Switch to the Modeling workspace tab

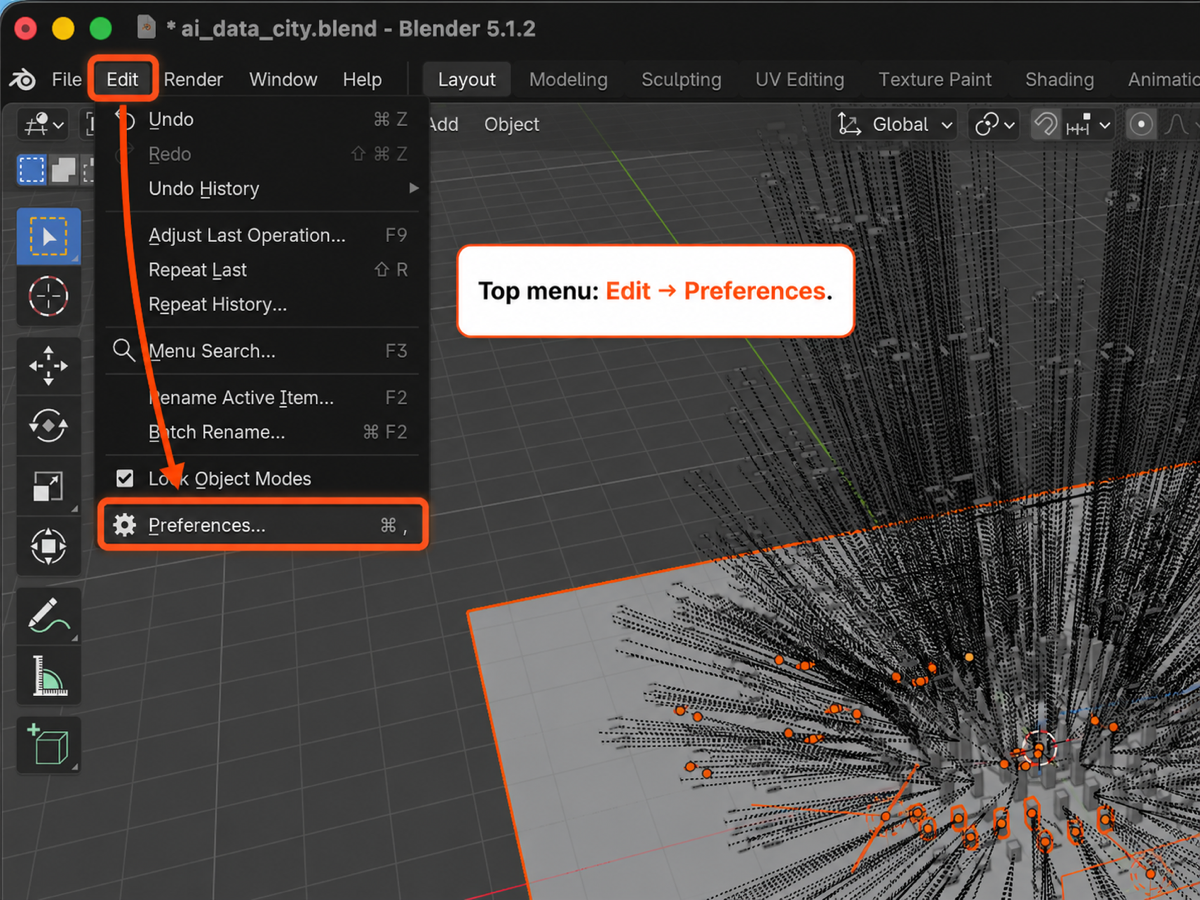click(568, 80)
